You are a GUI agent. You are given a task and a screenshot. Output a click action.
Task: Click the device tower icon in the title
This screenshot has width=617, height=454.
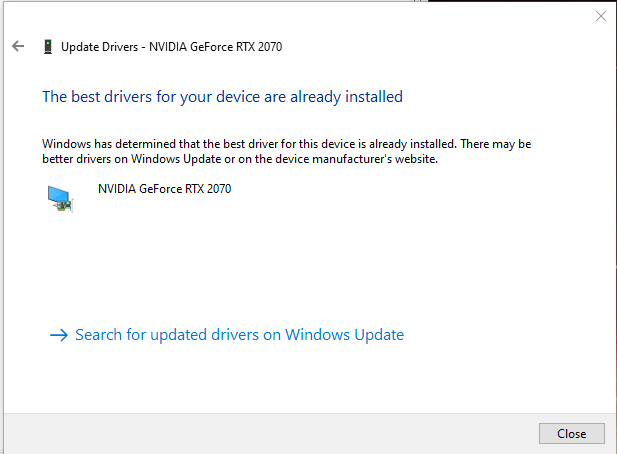tap(48, 47)
